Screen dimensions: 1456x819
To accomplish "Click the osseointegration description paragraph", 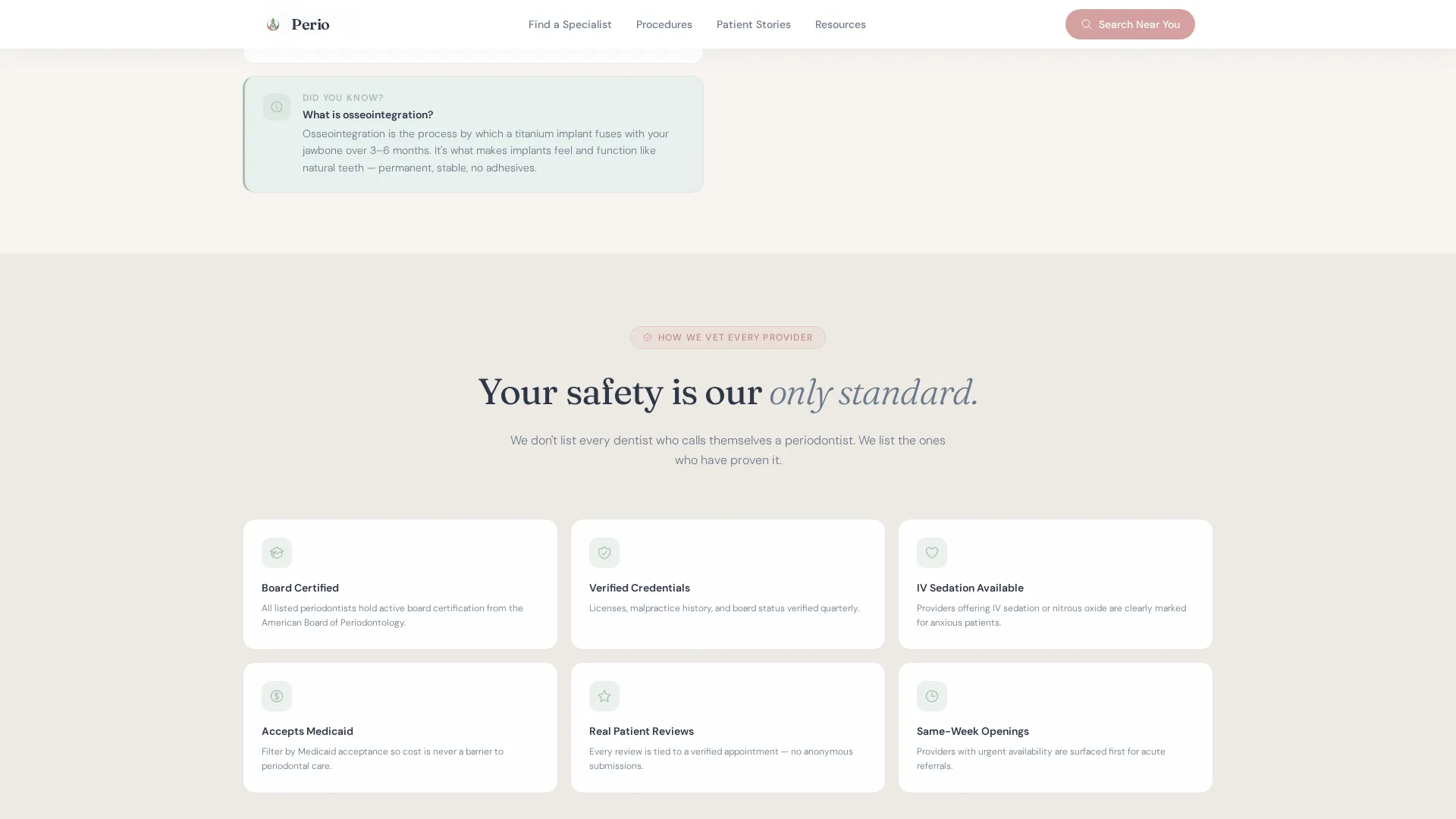I will 485,150.
